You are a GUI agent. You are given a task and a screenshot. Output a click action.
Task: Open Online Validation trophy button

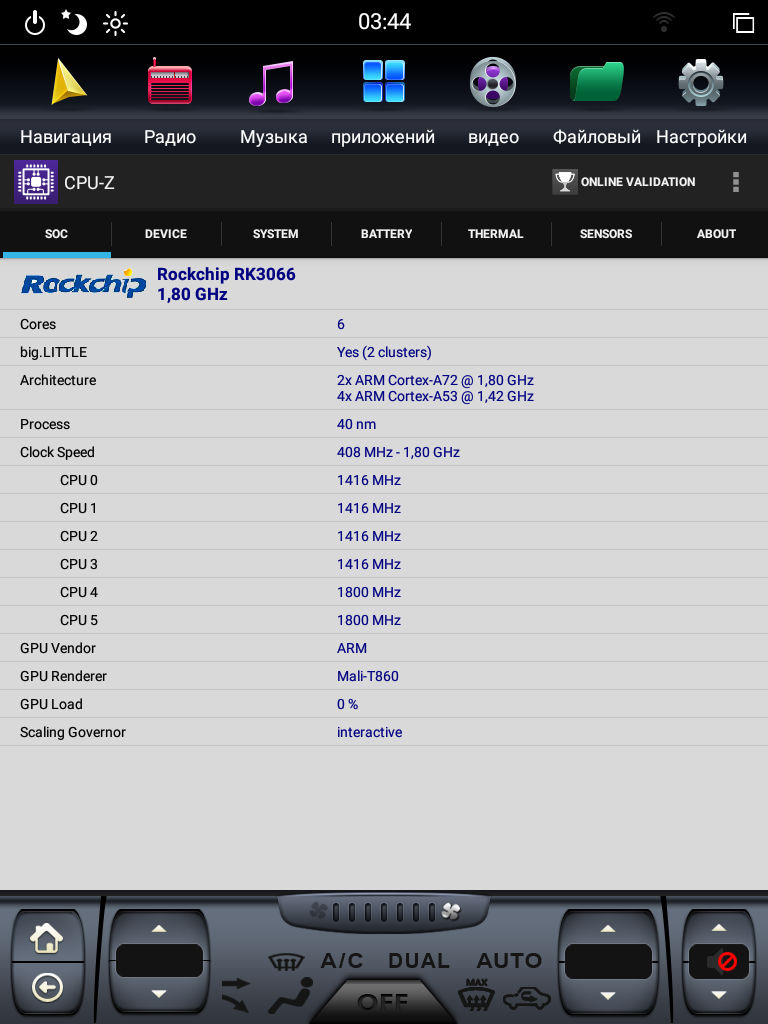[624, 182]
